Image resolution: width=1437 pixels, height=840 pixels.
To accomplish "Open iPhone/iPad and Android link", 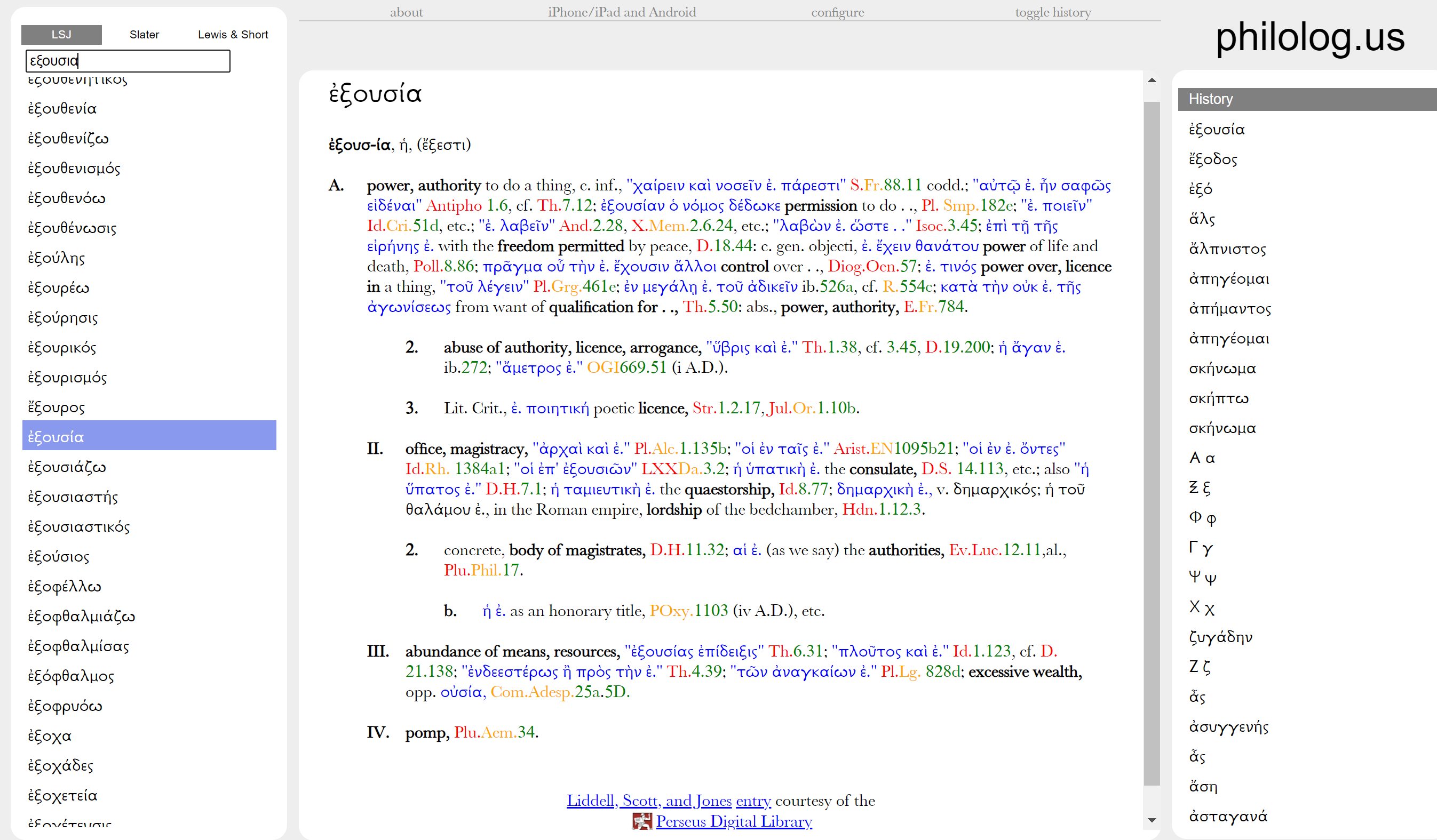I will [x=622, y=12].
